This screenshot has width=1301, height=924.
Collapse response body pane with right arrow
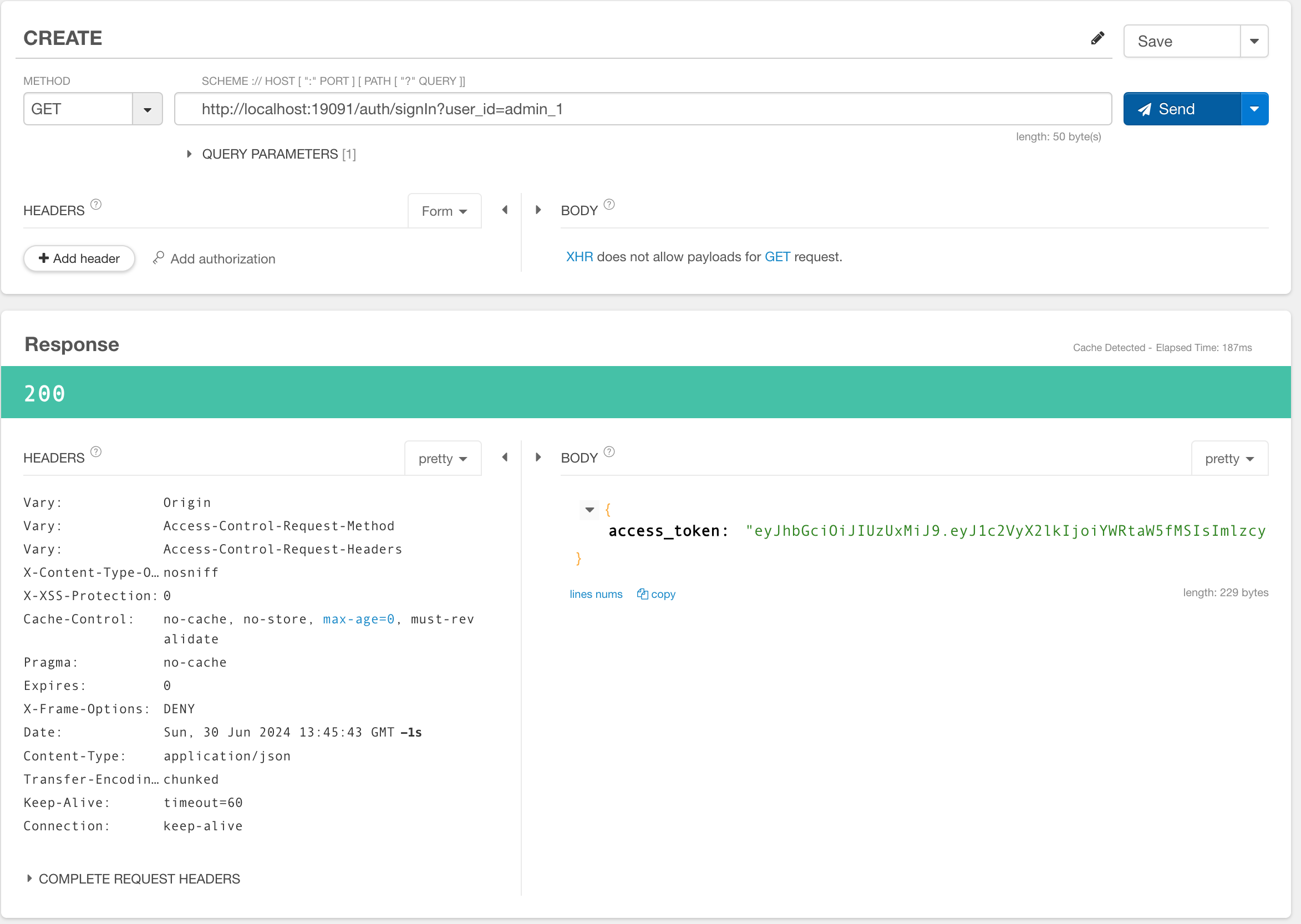[x=538, y=458]
